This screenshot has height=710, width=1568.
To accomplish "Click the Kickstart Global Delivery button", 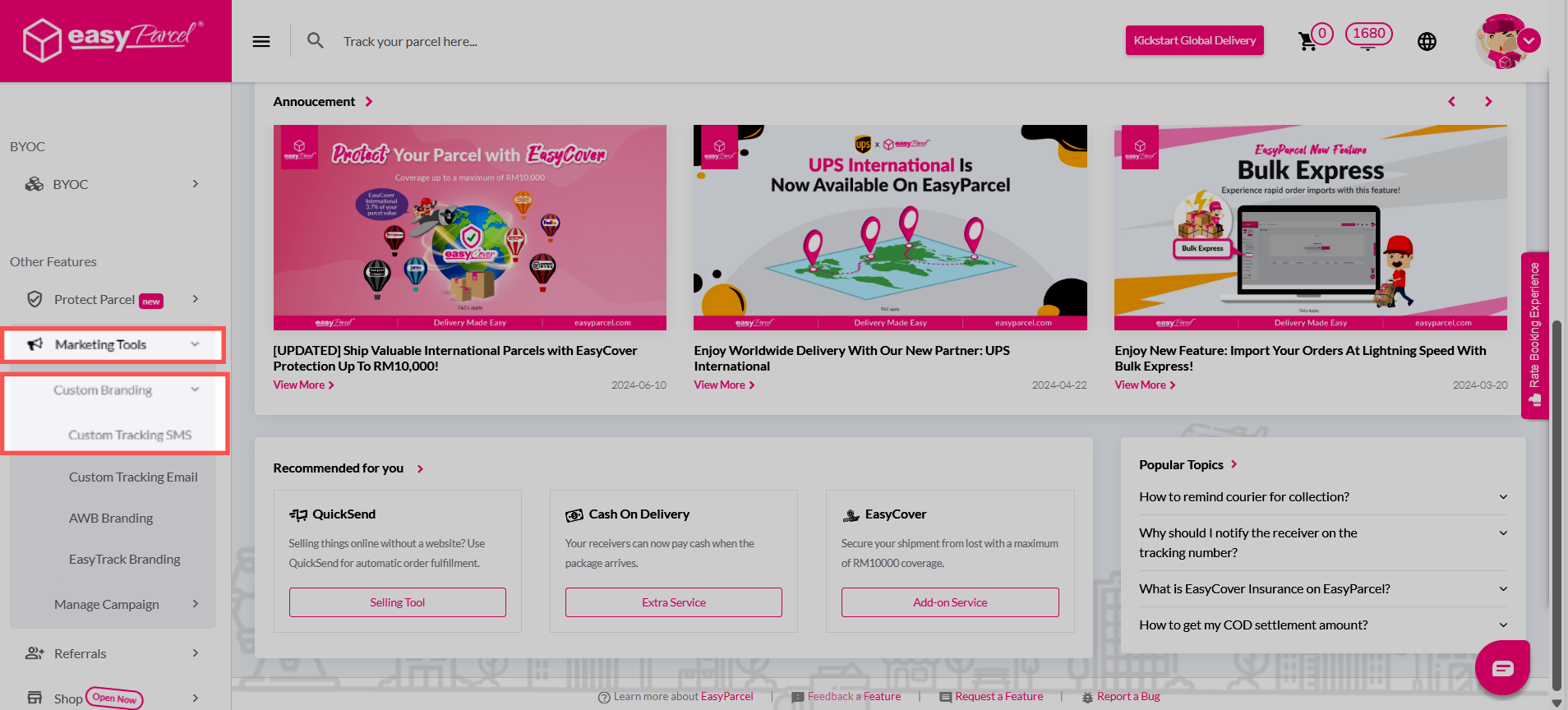I will 1194,40.
